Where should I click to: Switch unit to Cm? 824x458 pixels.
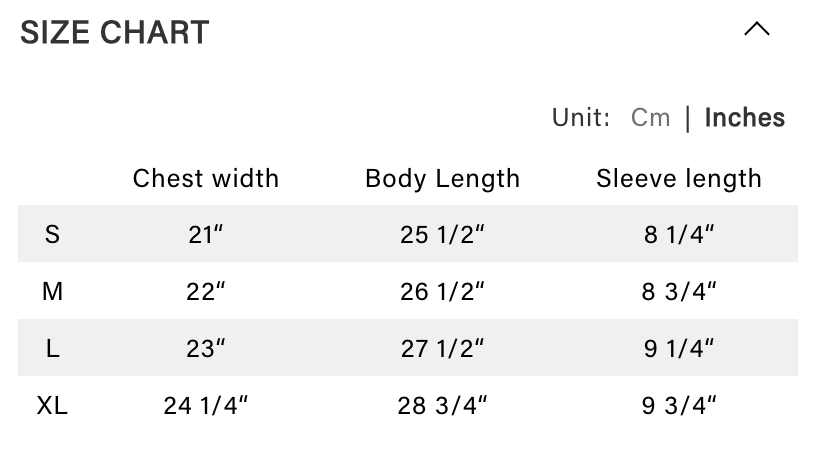[x=650, y=118]
